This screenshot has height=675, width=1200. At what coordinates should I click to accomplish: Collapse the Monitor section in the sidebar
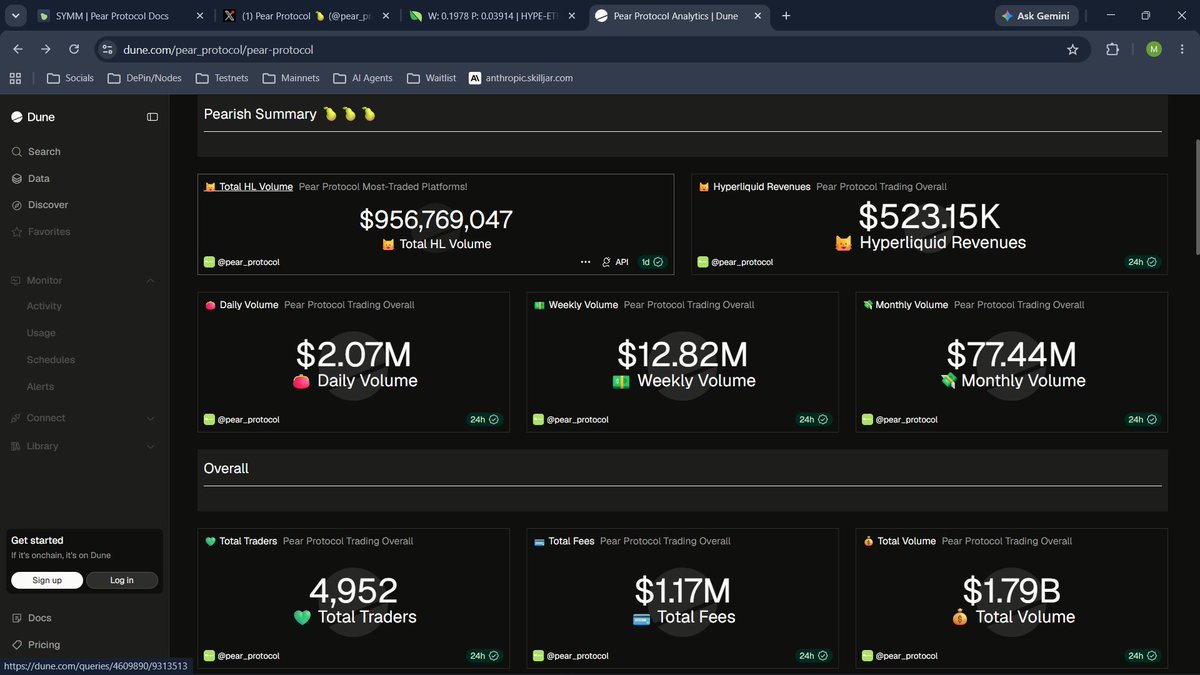click(151, 281)
